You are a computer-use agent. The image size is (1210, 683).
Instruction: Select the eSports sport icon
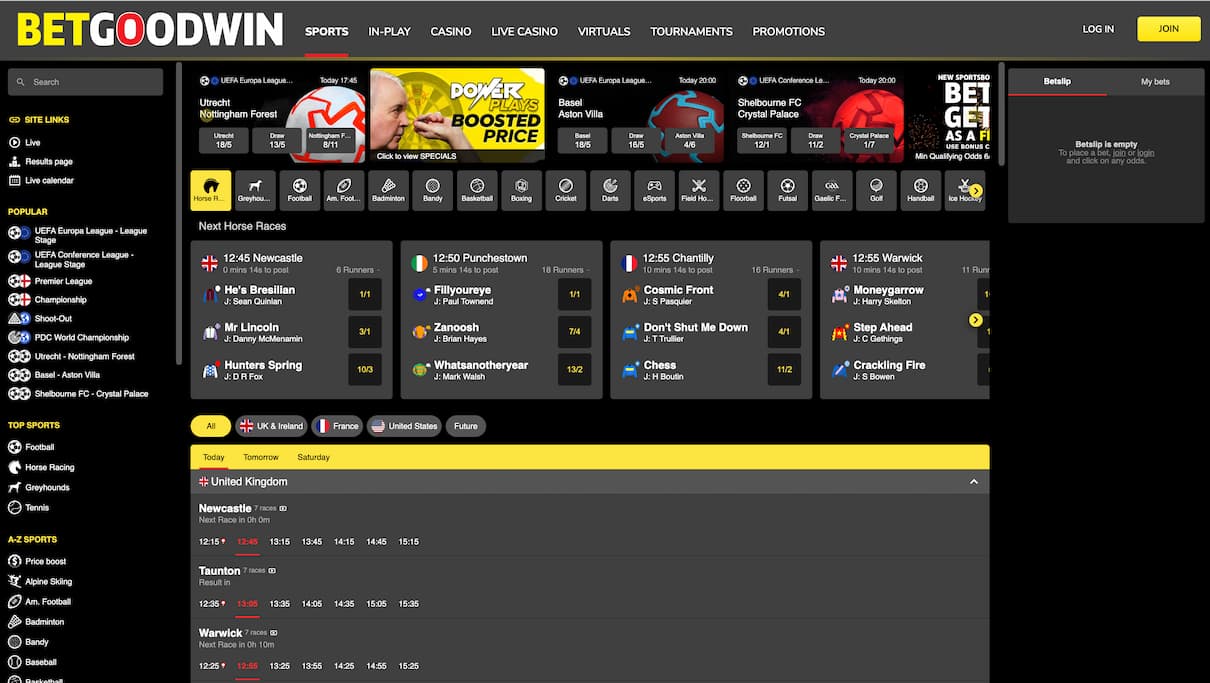[x=654, y=189]
